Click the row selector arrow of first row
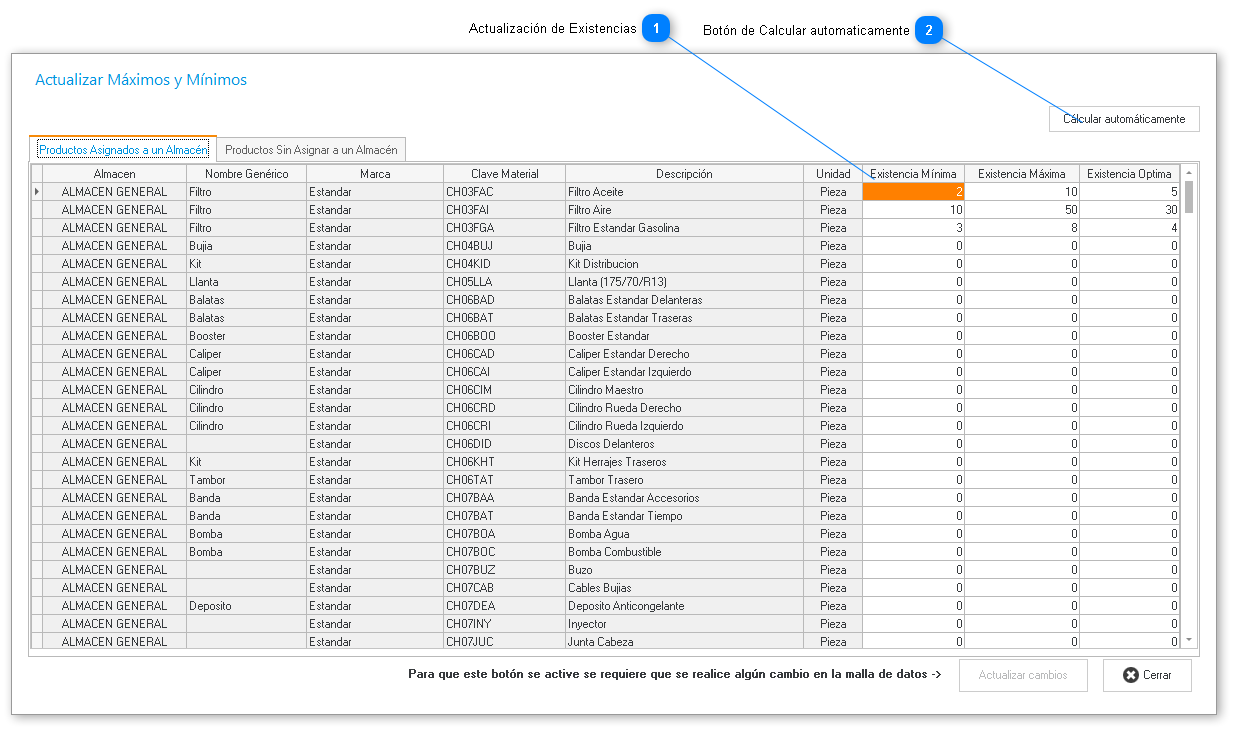1234x731 pixels. coord(37,192)
